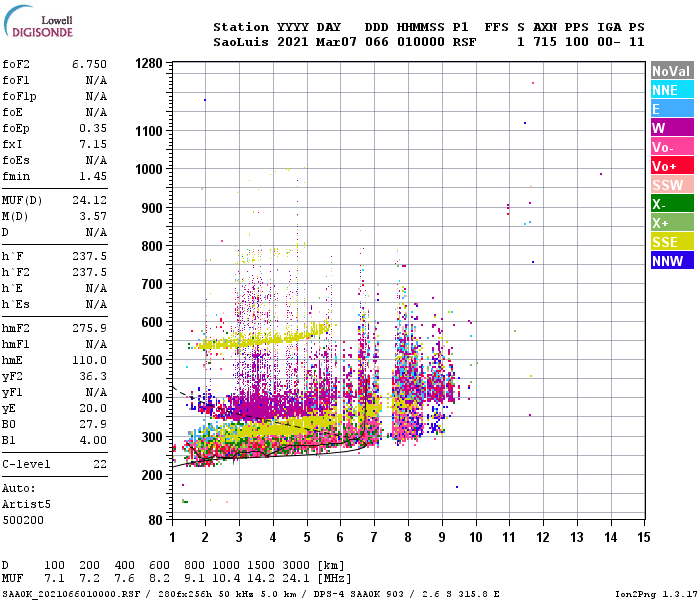Click the 3000 km distance column header
This screenshot has height=600, width=700.
click(296, 565)
